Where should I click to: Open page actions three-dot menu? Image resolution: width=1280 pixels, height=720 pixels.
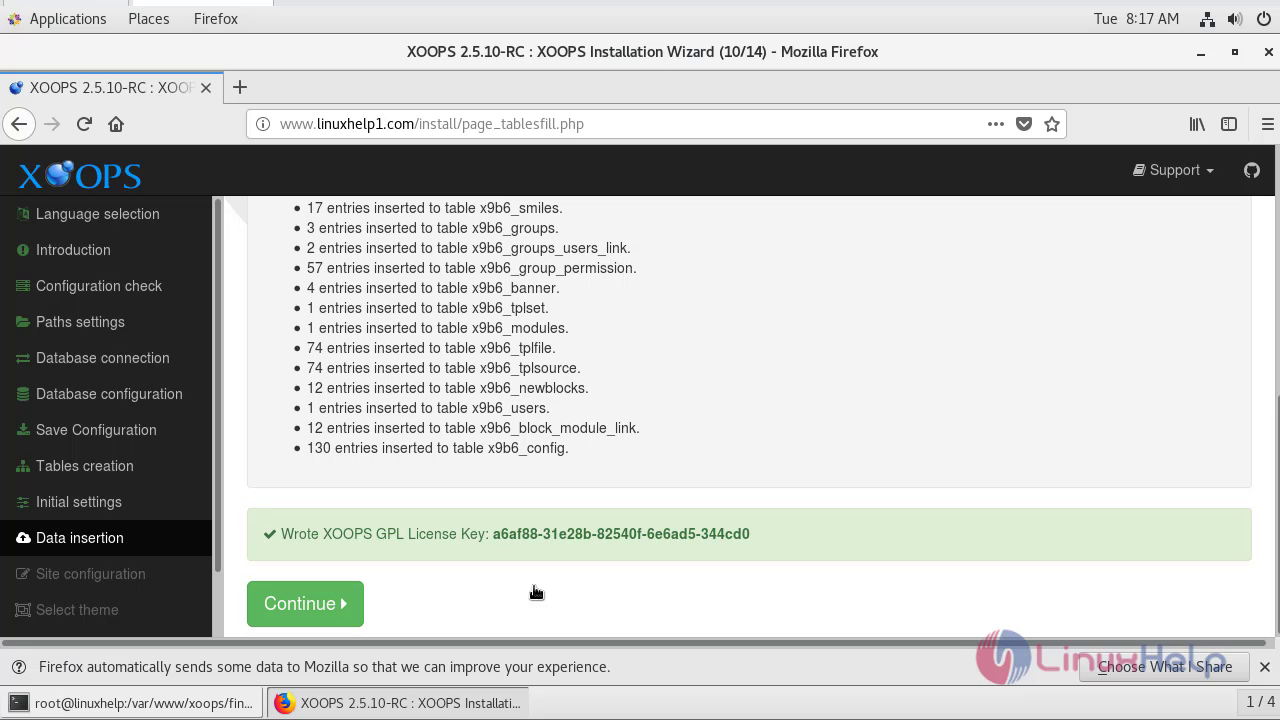(996, 124)
